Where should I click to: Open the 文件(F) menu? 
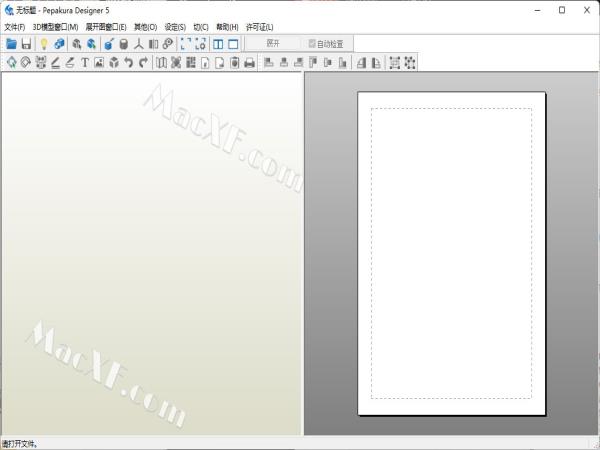[15, 27]
